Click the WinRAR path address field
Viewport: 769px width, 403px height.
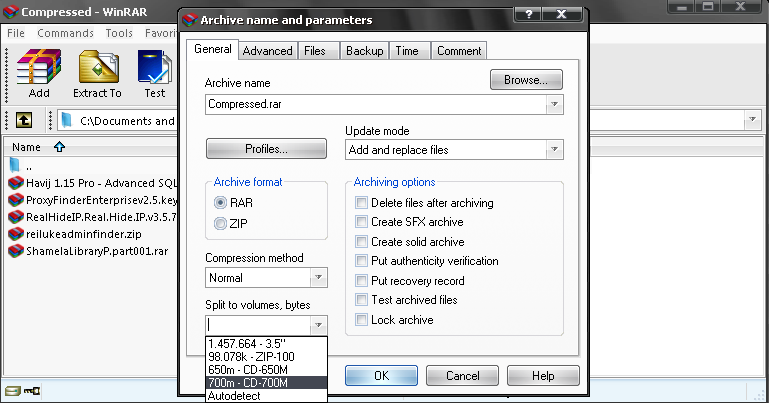pyautogui.click(x=117, y=120)
